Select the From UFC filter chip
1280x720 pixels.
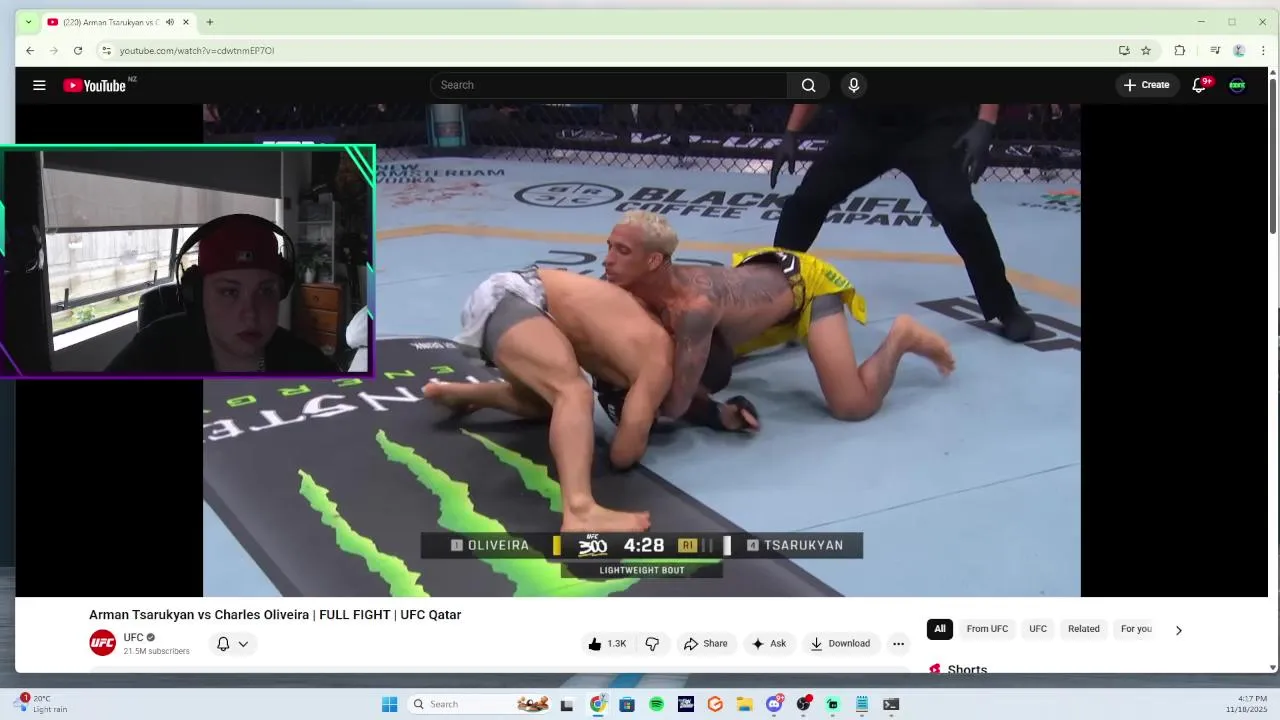[987, 629]
